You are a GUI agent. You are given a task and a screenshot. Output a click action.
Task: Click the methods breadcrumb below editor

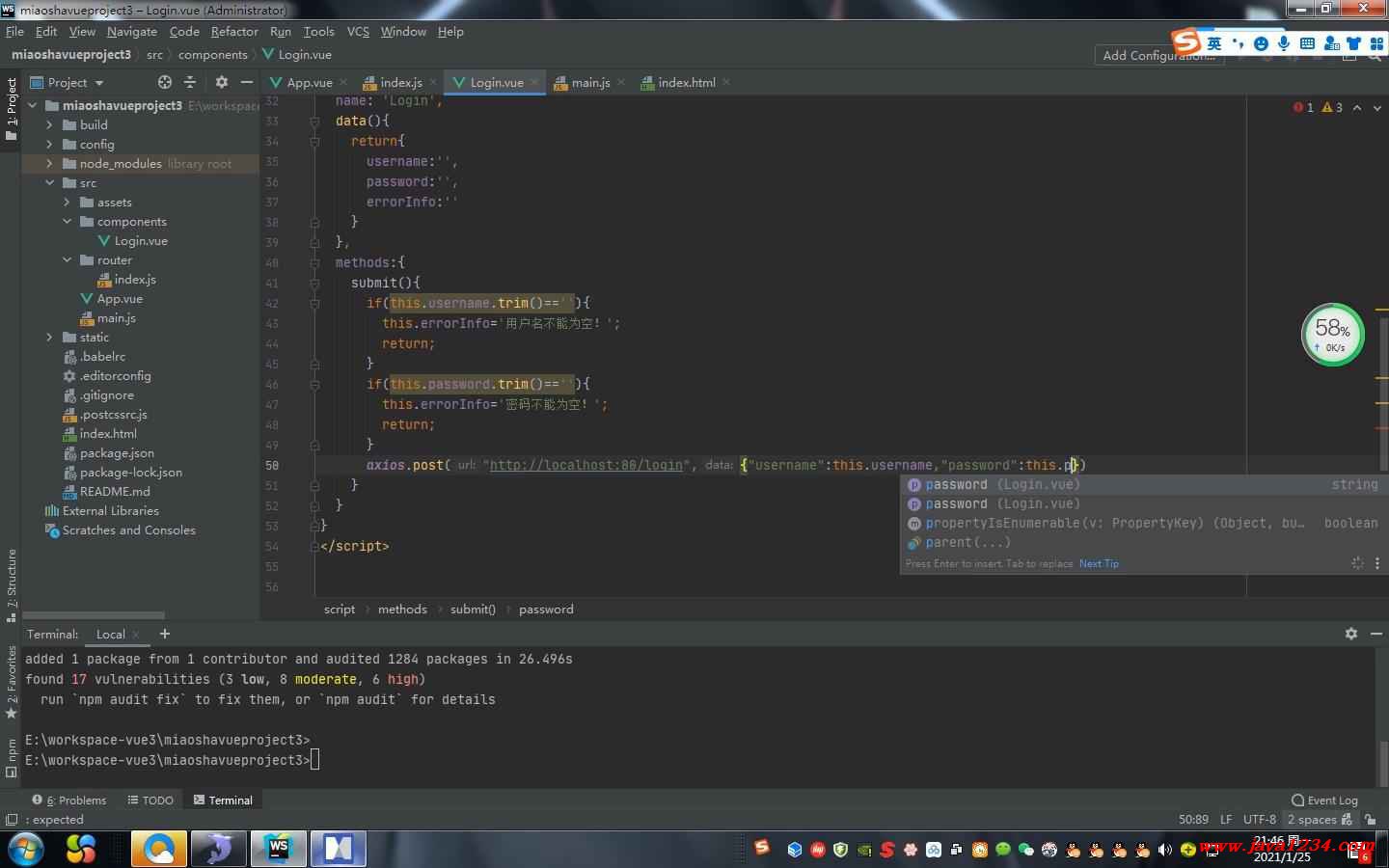[x=402, y=609]
